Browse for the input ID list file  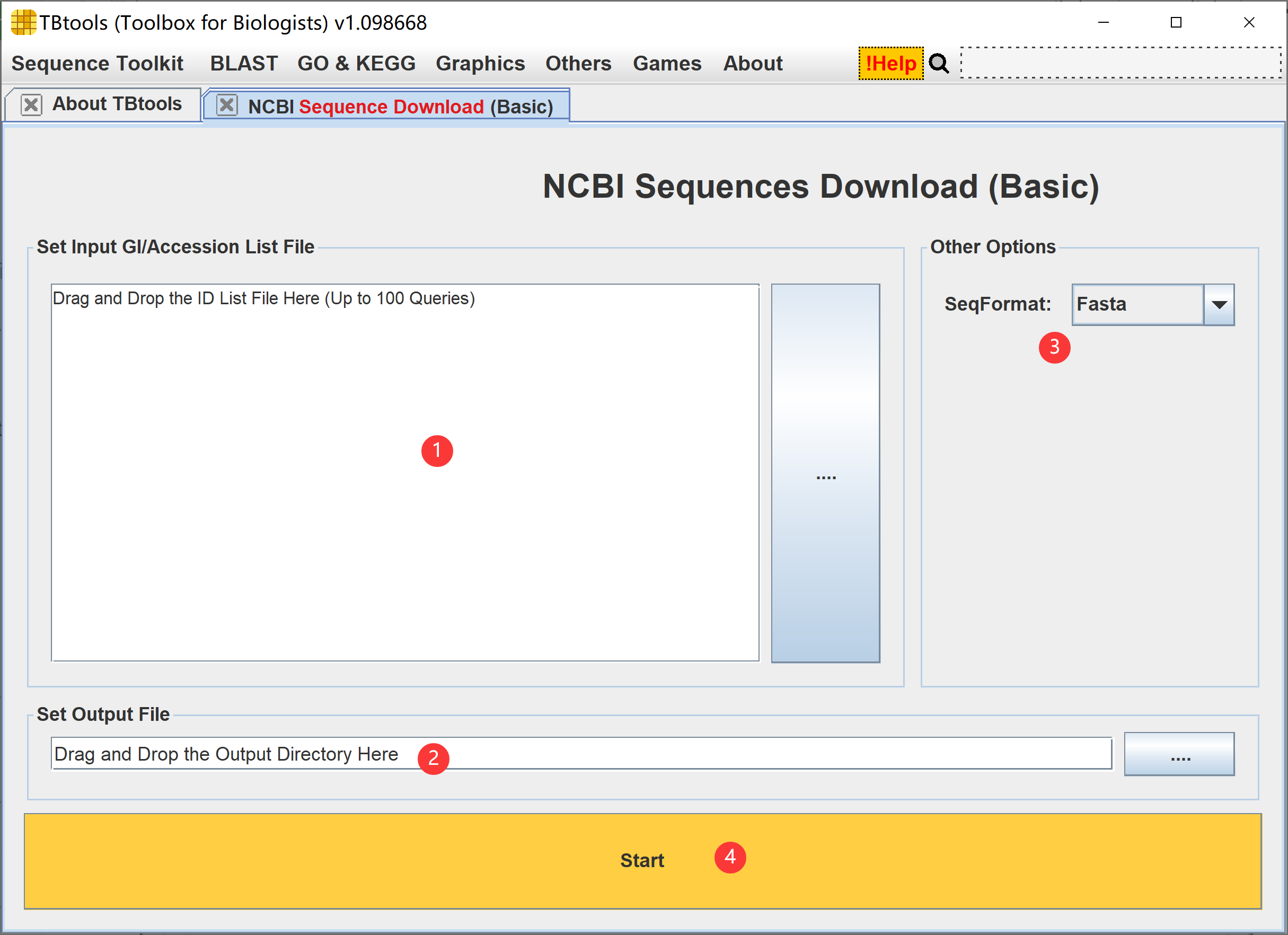tap(826, 473)
